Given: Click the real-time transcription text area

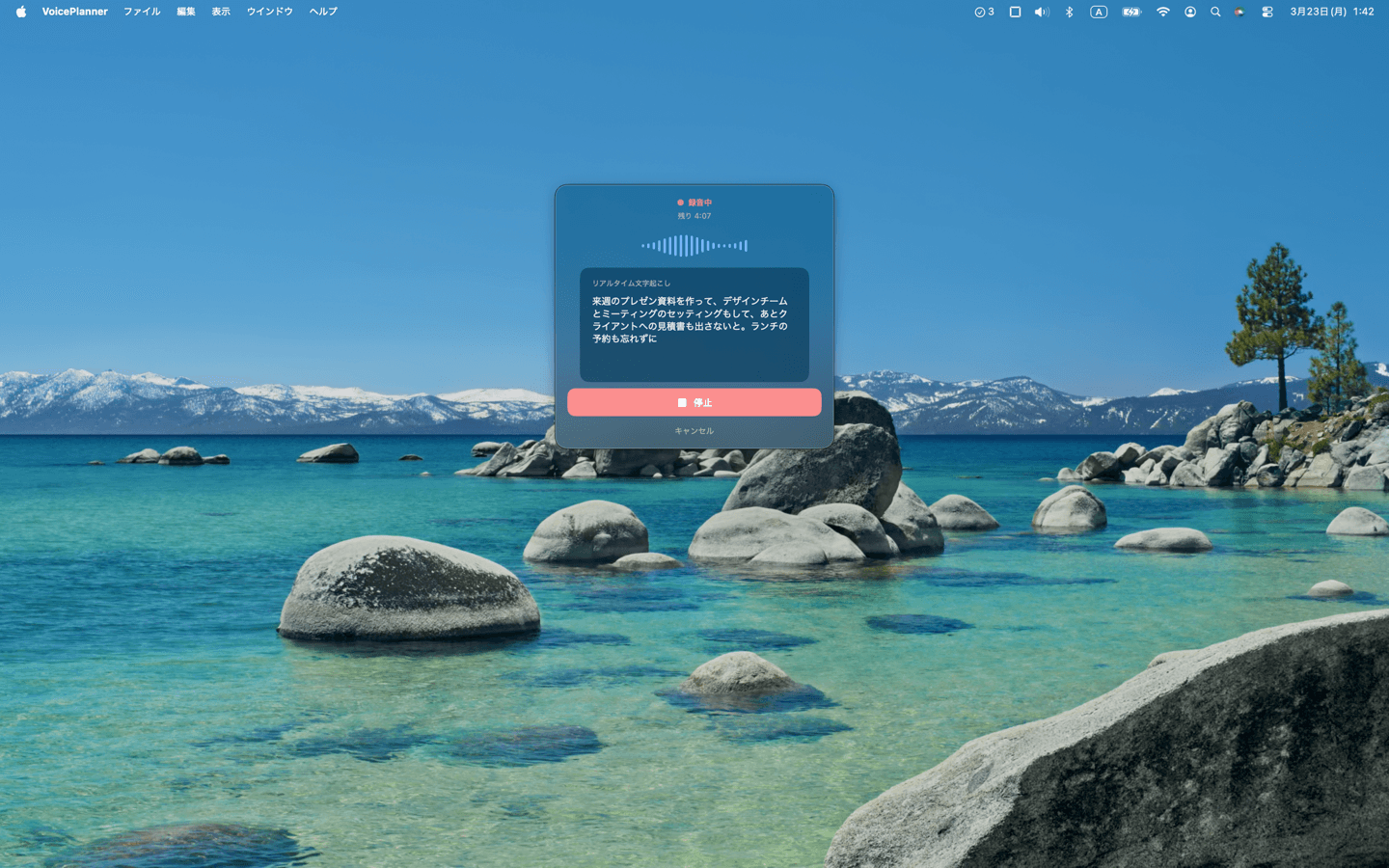Looking at the screenshot, I should pos(694,324).
